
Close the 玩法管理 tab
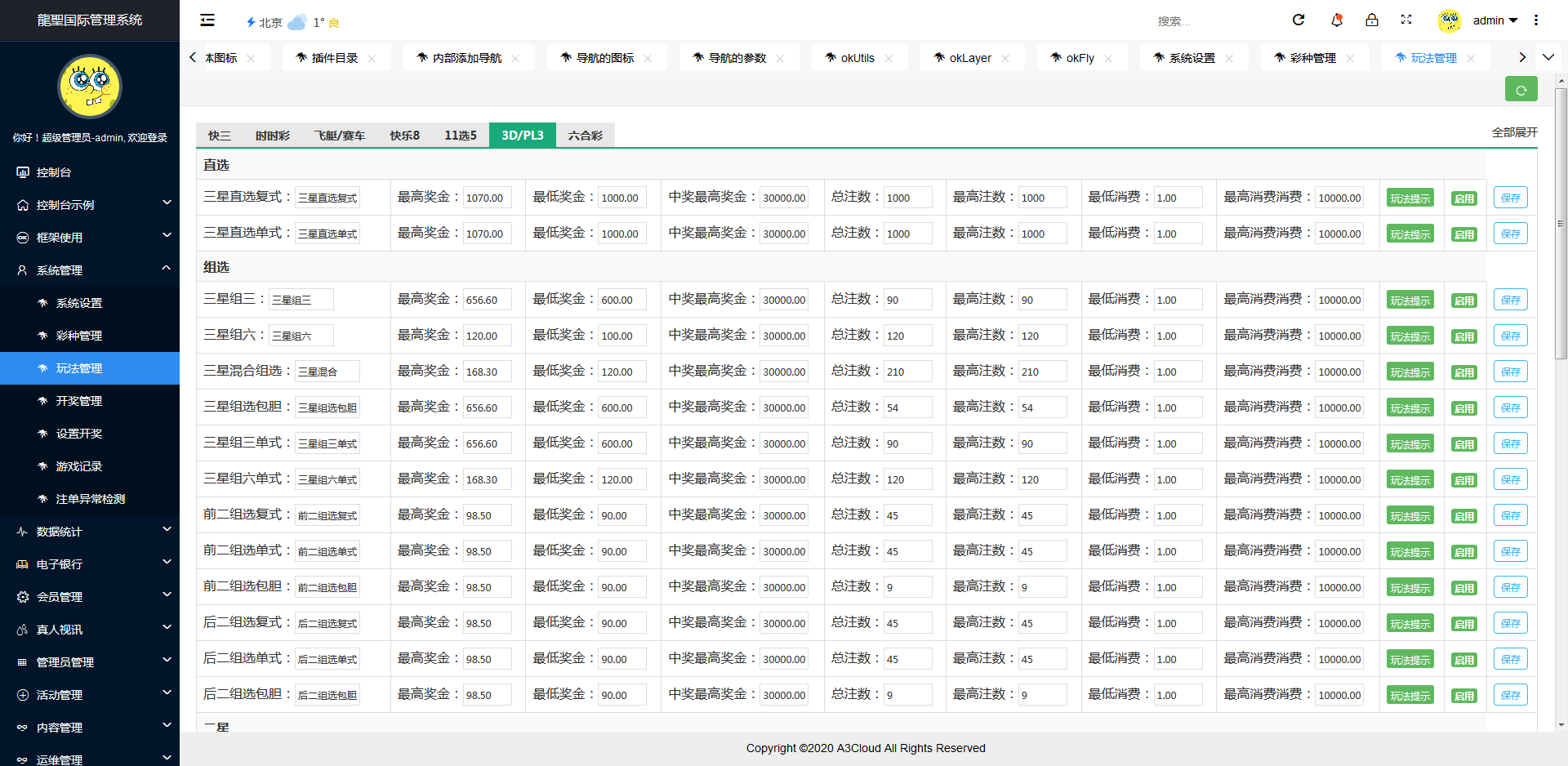coord(1471,58)
